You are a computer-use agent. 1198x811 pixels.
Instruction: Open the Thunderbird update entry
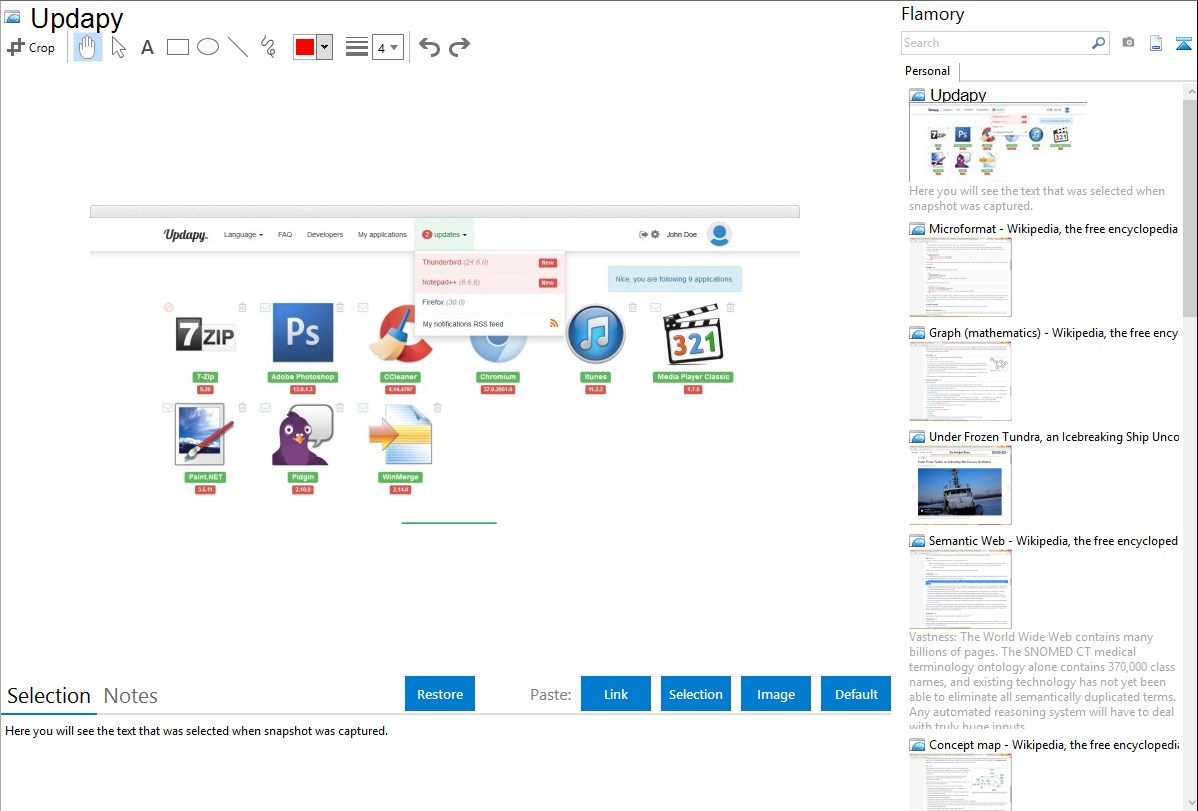click(490, 262)
